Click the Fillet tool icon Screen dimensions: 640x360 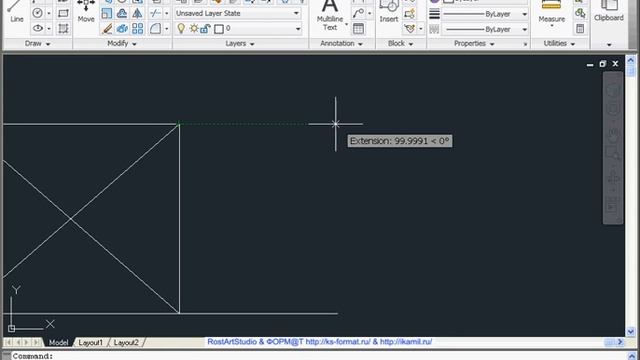pos(155,29)
